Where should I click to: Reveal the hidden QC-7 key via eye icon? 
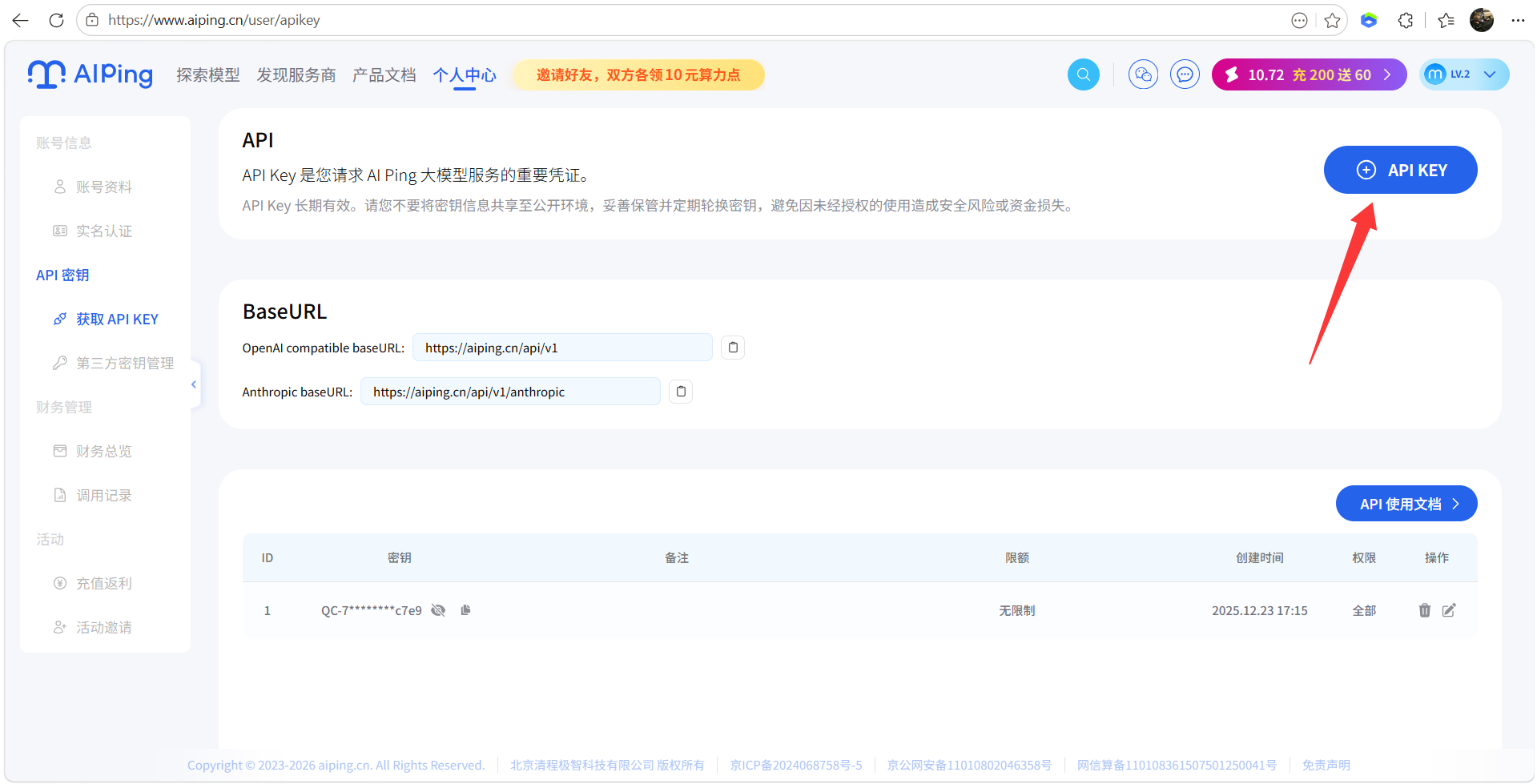[438, 610]
